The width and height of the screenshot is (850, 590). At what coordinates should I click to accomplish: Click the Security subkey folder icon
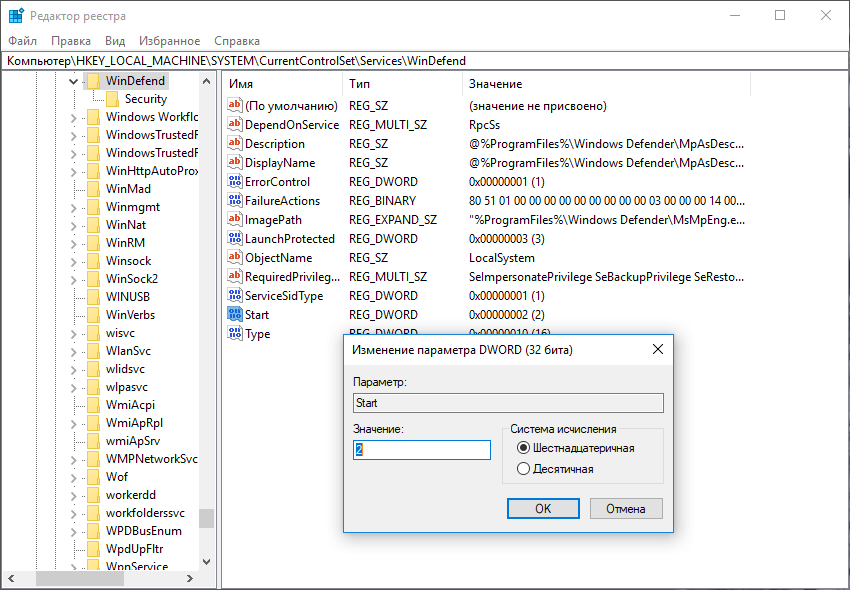(x=112, y=99)
